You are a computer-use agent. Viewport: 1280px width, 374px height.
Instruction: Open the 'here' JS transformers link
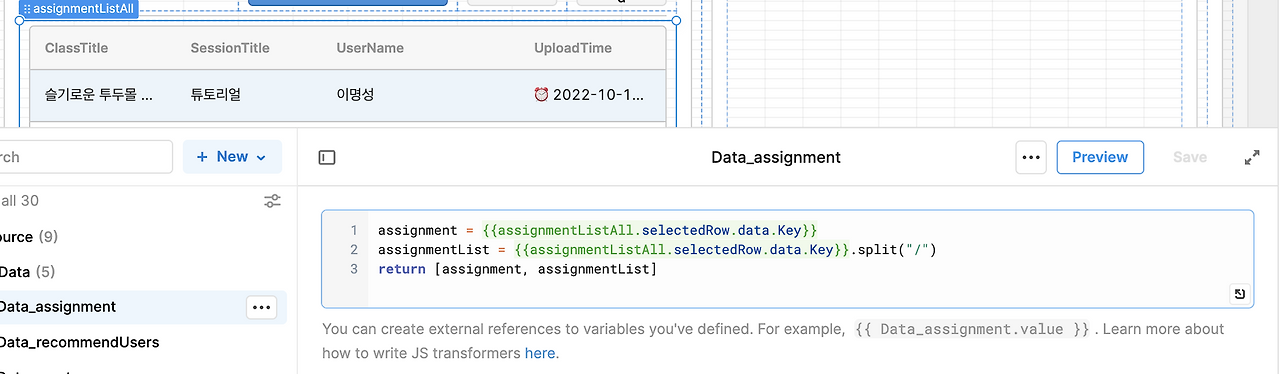(539, 353)
